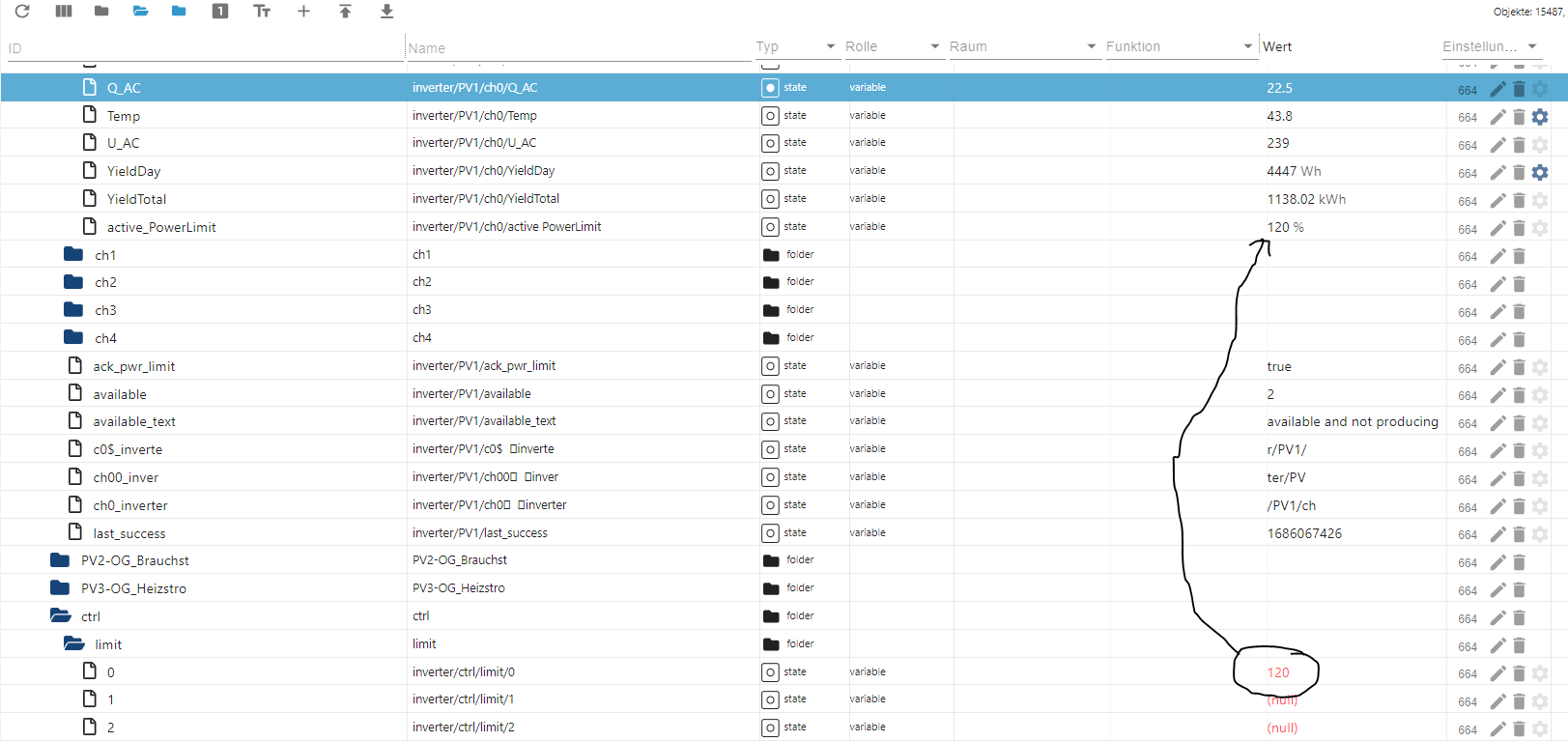The width and height of the screenshot is (1568, 742).
Task: Open gear settings for the U_AC row
Action: 1540,145
